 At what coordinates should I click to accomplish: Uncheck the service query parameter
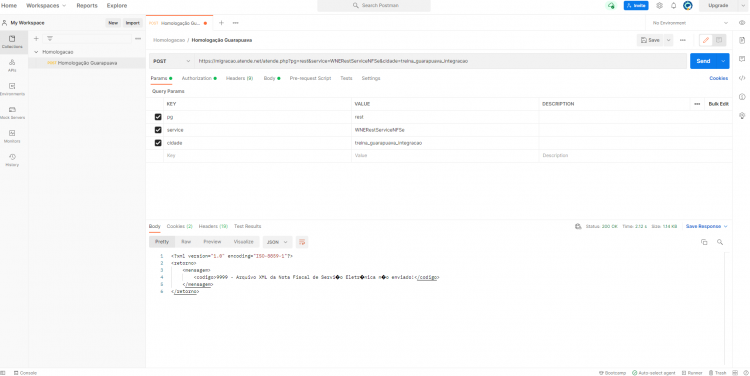pos(158,130)
